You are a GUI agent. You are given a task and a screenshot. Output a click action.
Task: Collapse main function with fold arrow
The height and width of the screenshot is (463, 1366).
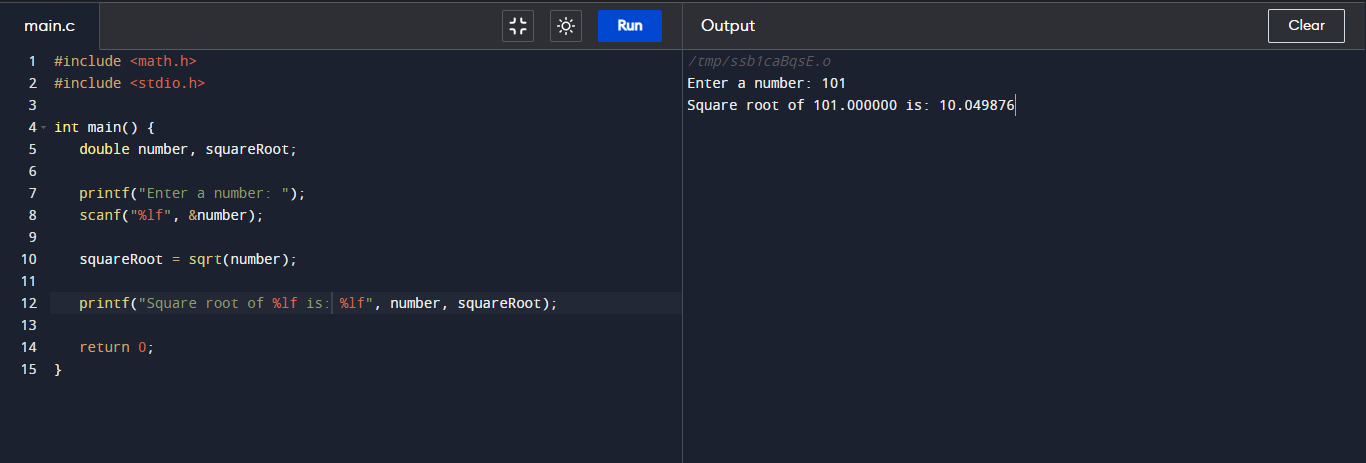tap(44, 128)
